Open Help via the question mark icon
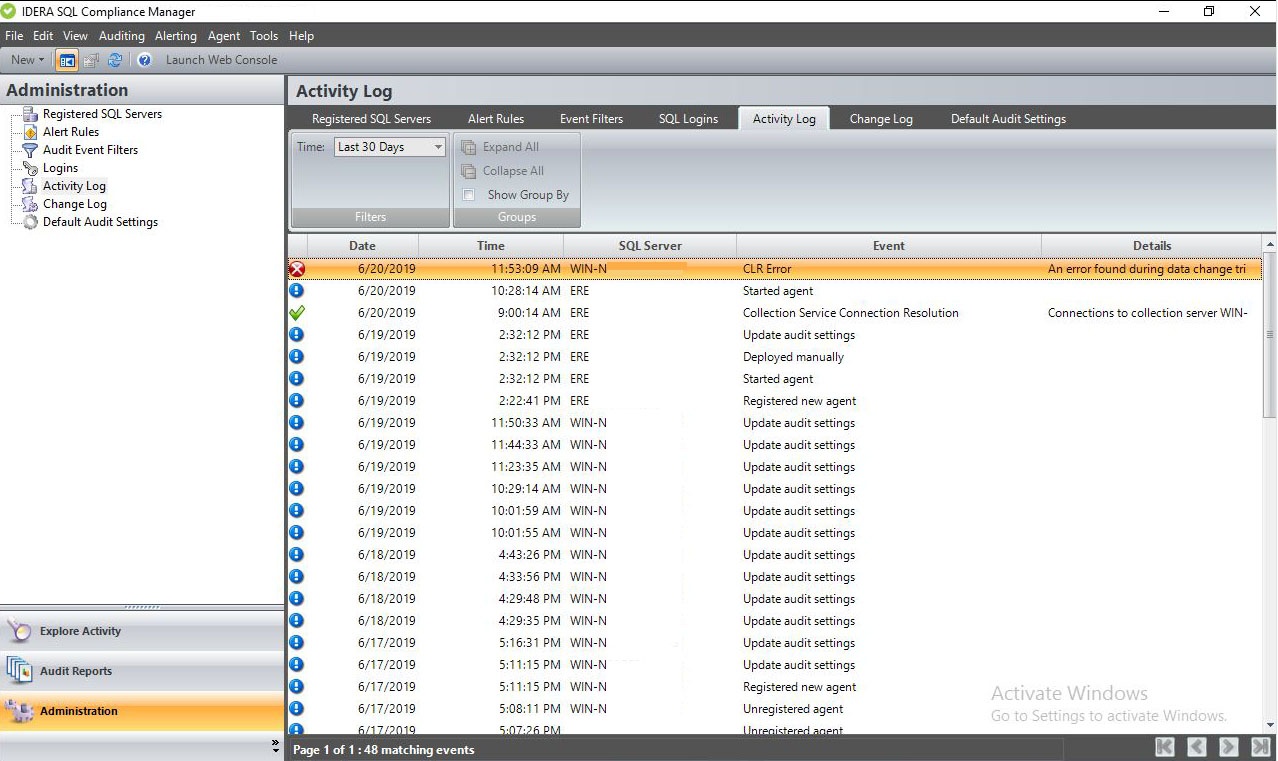Viewport: 1278px width, 761px height. (x=144, y=60)
